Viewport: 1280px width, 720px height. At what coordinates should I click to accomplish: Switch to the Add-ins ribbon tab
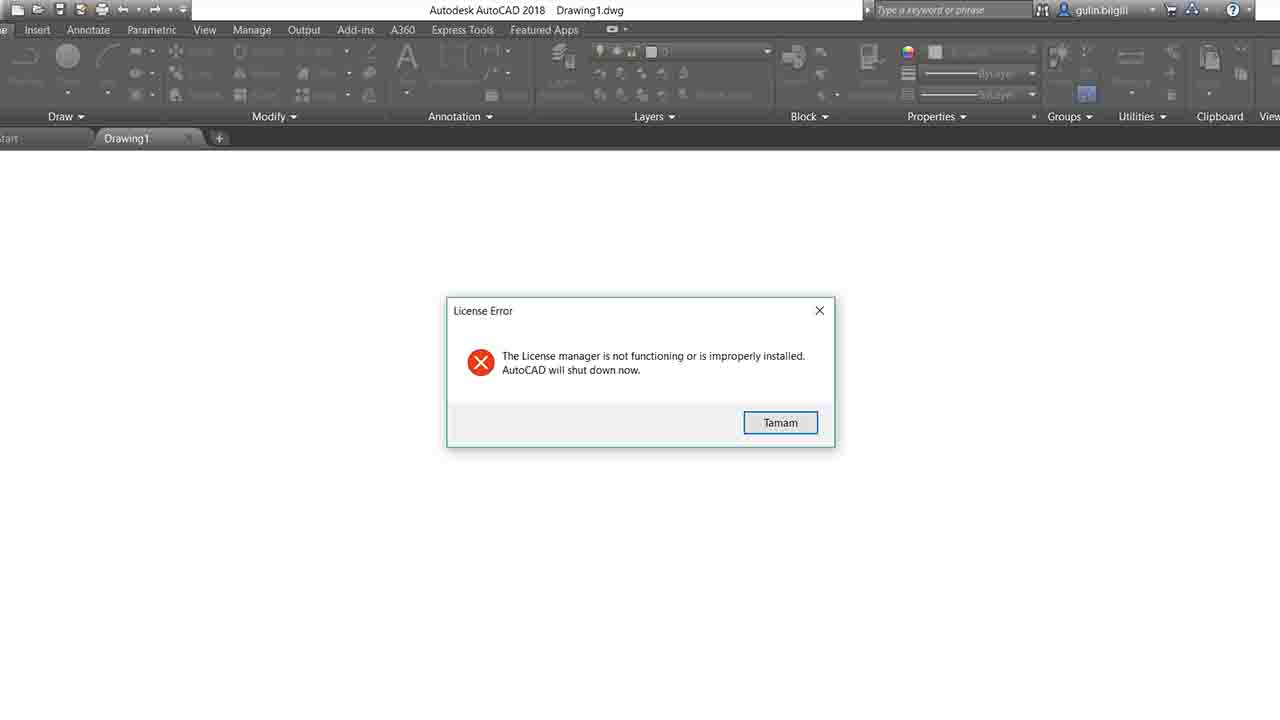point(356,30)
